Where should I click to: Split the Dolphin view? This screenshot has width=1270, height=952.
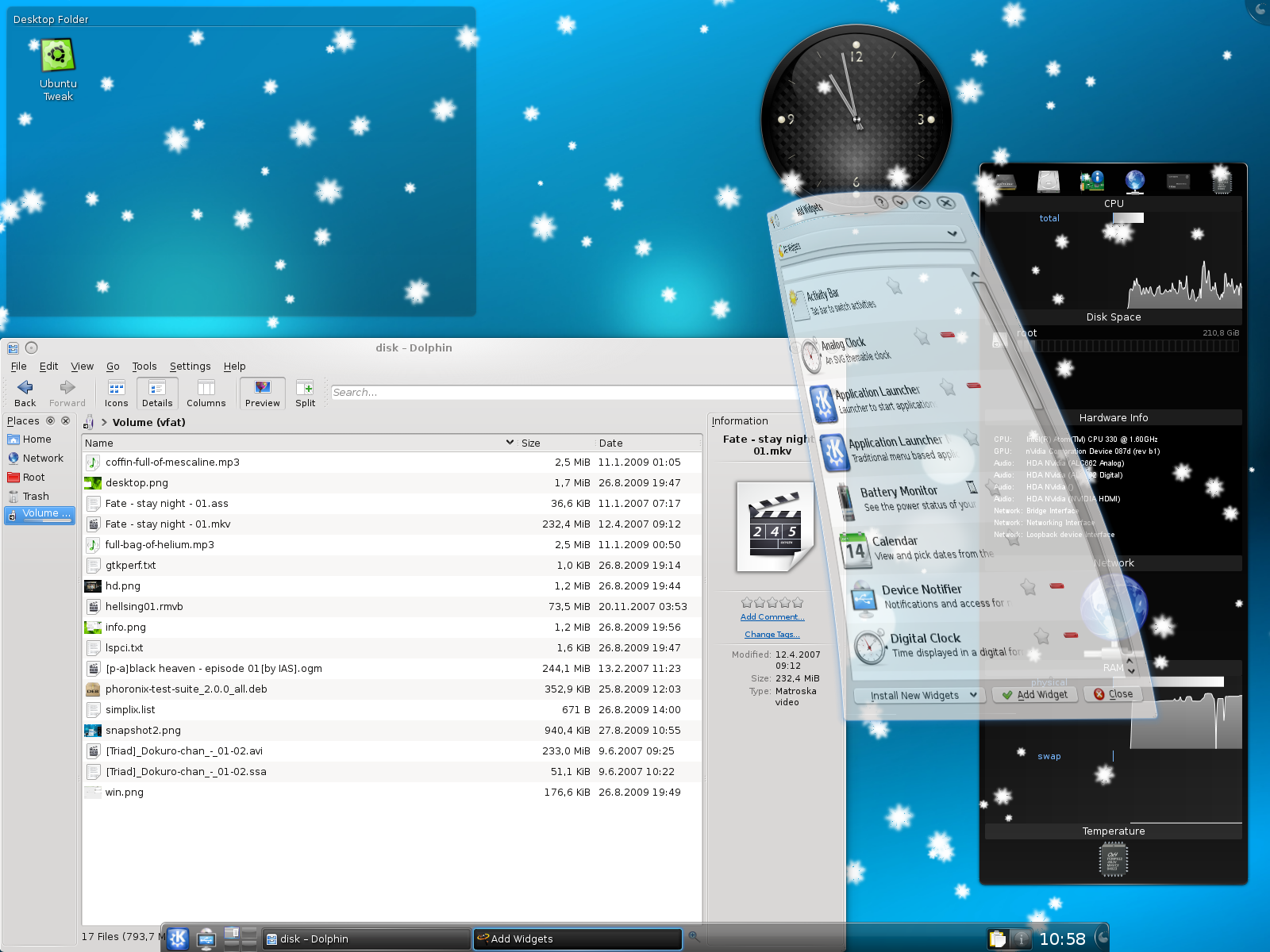pos(306,393)
